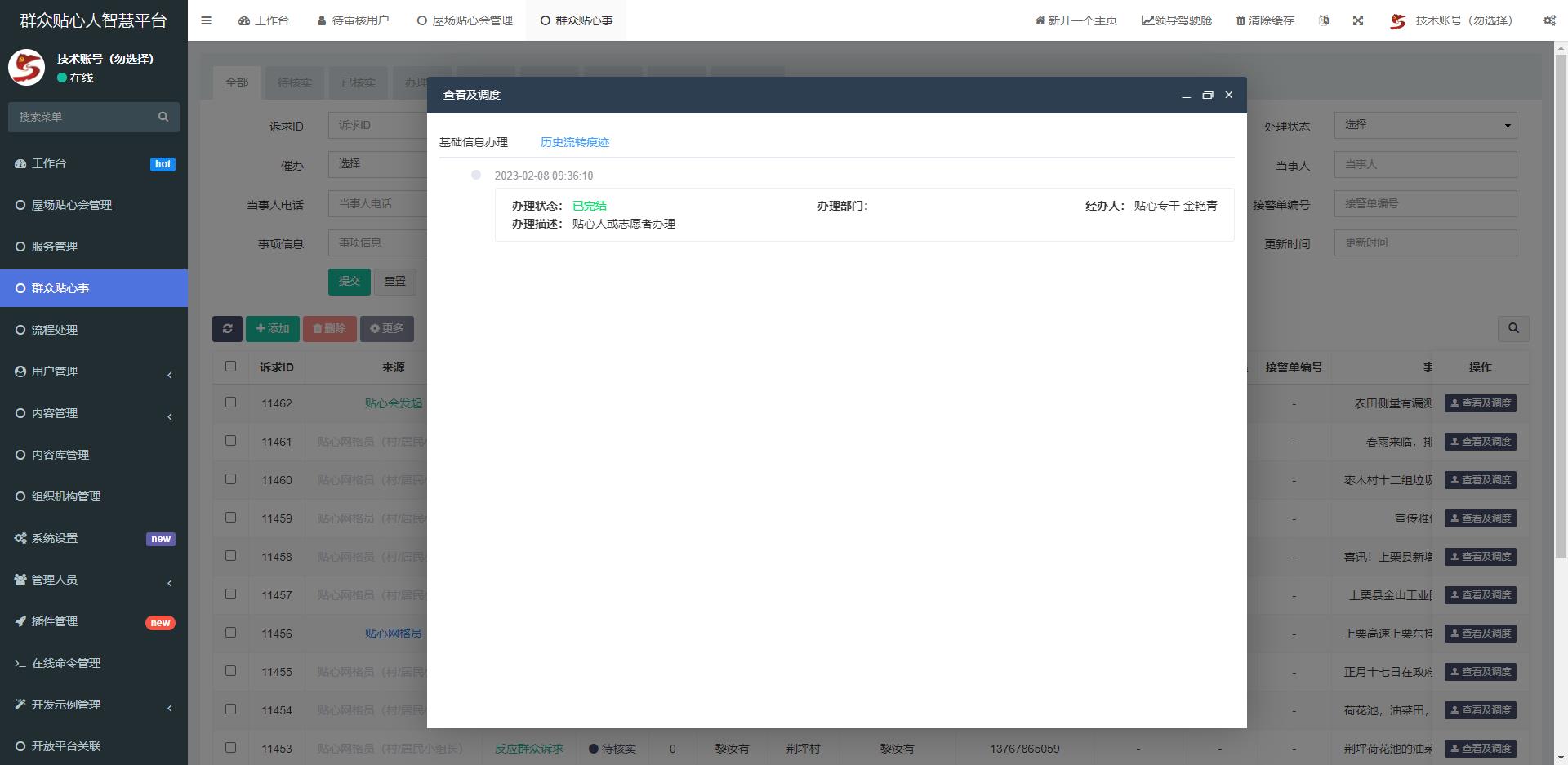Open 流程处理 in the sidebar

(94, 330)
